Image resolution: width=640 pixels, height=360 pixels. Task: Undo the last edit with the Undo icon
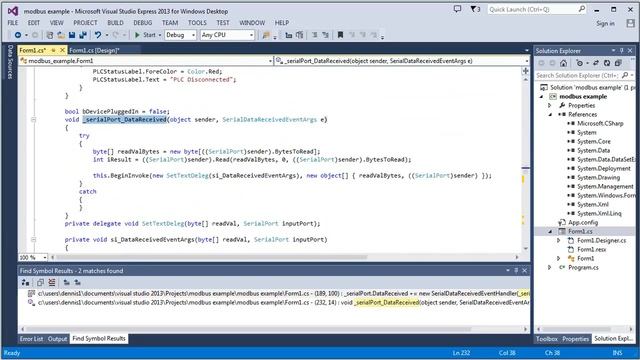pyautogui.click(x=98, y=35)
